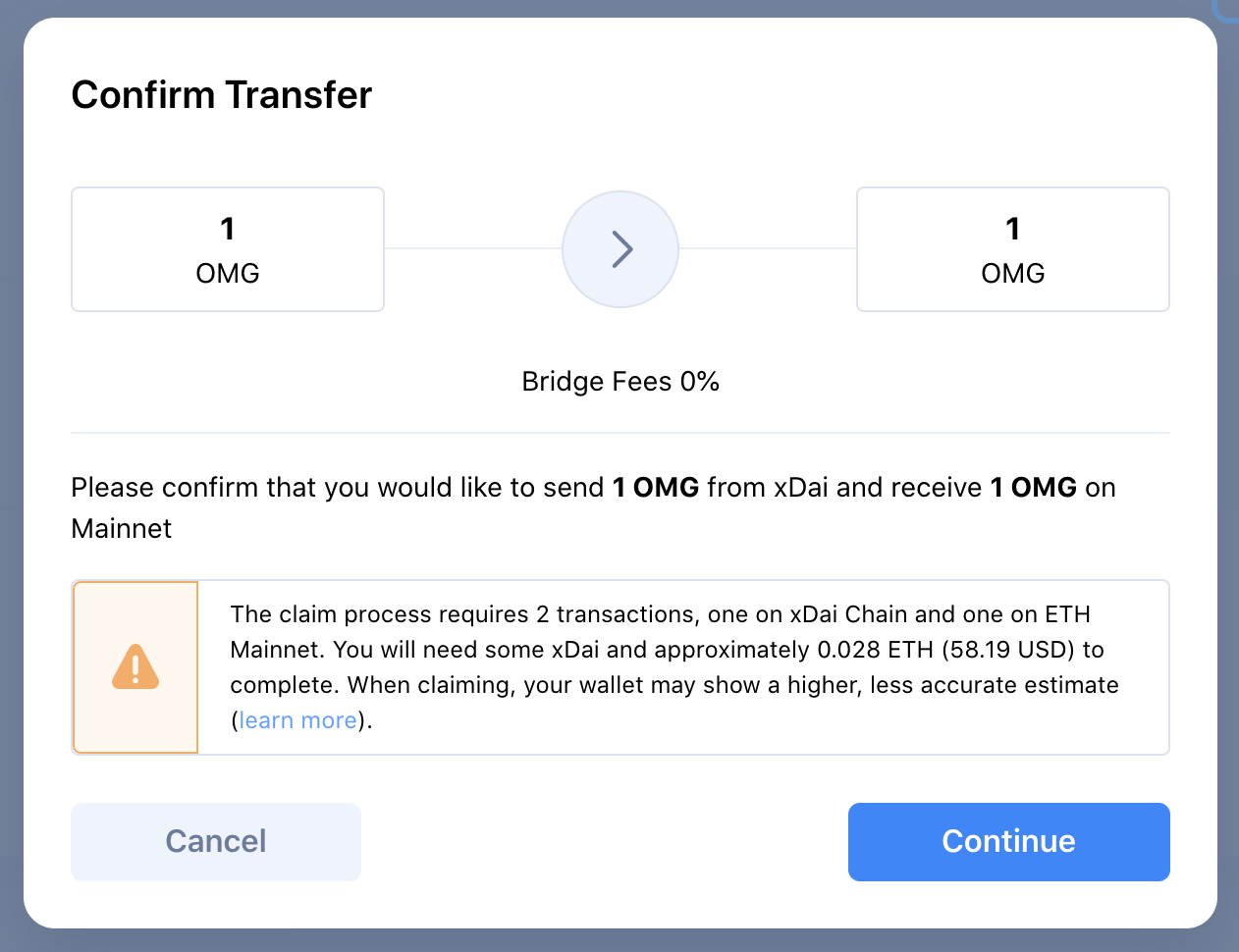Select the circular chevron transfer direction icon
Screen dimensions: 1239x952
coord(620,249)
